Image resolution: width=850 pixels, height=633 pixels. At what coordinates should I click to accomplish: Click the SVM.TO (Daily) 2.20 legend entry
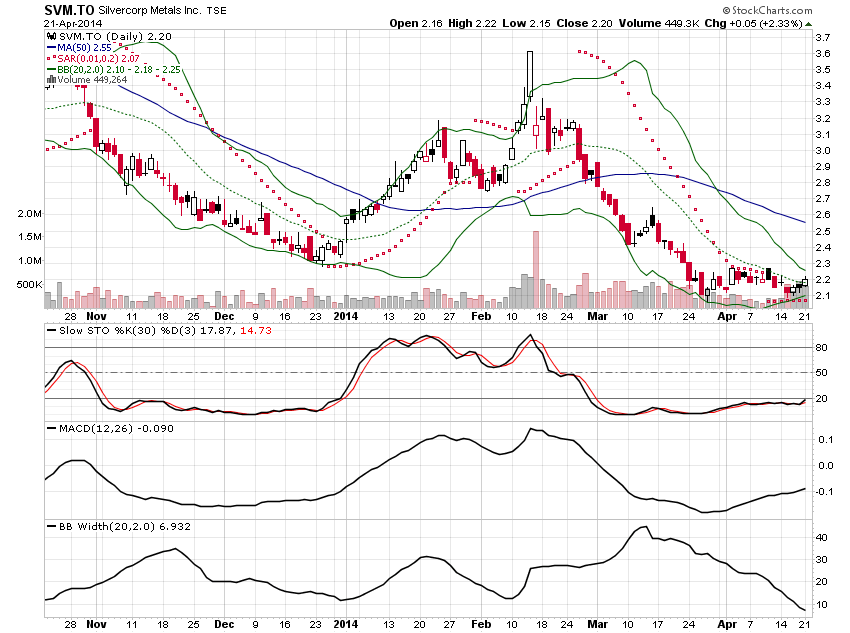pyautogui.click(x=115, y=36)
